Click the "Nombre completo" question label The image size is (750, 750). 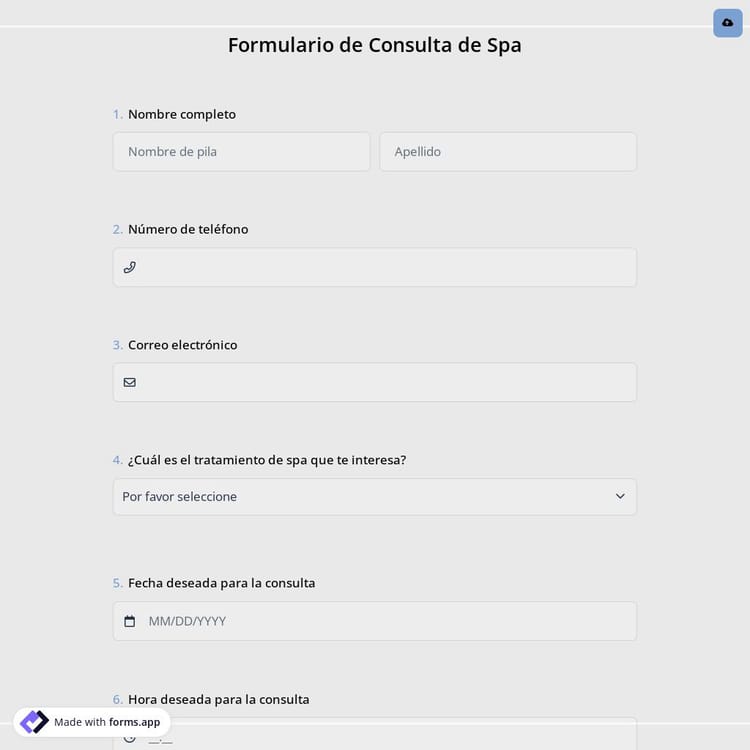182,114
